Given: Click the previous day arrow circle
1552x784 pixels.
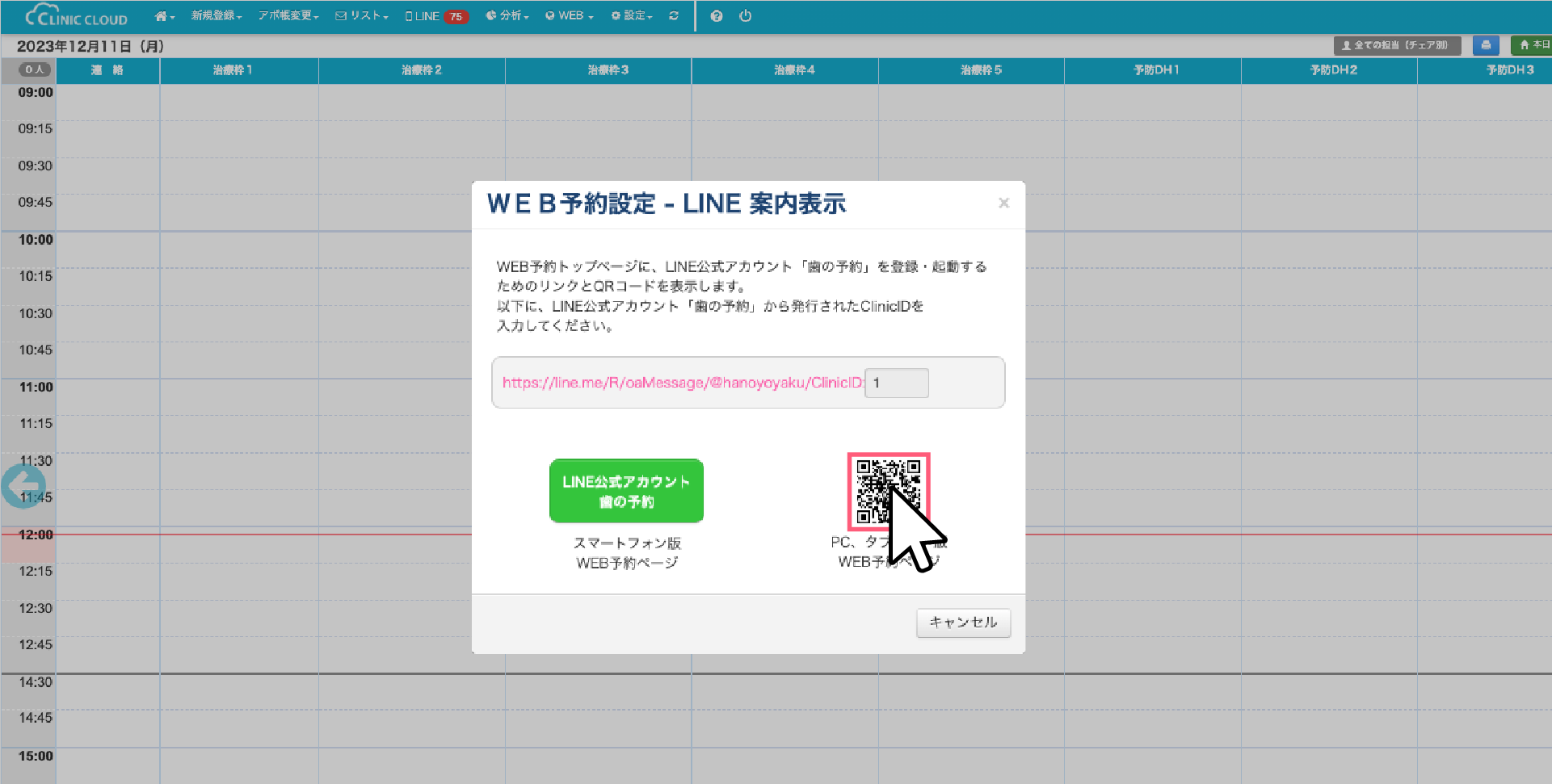Looking at the screenshot, I should pos(23,486).
